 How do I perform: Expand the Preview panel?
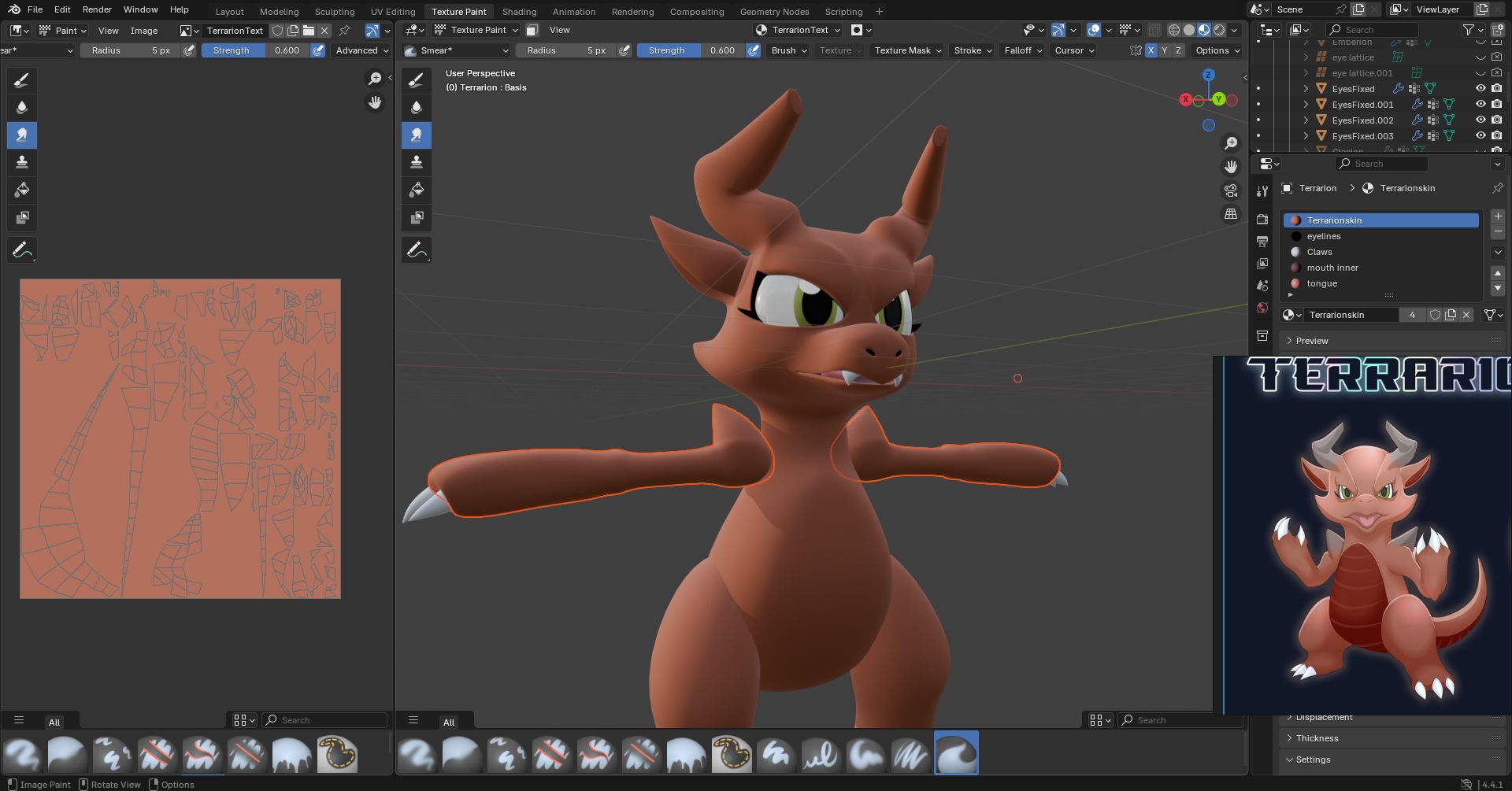(1311, 341)
